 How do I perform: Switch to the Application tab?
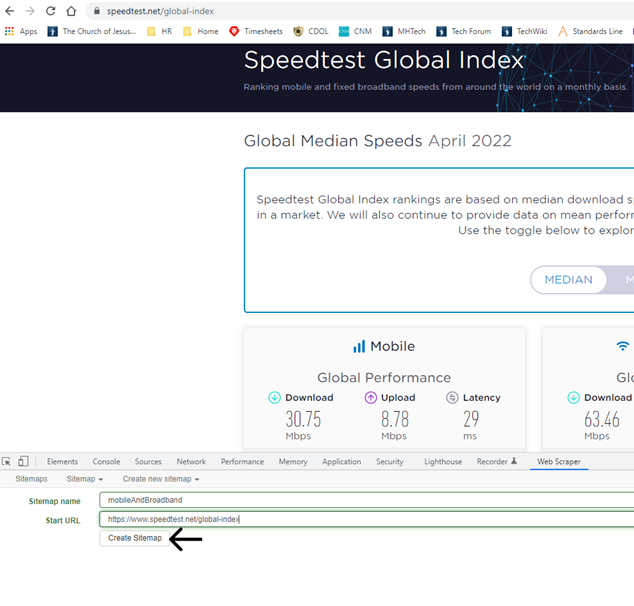click(342, 462)
